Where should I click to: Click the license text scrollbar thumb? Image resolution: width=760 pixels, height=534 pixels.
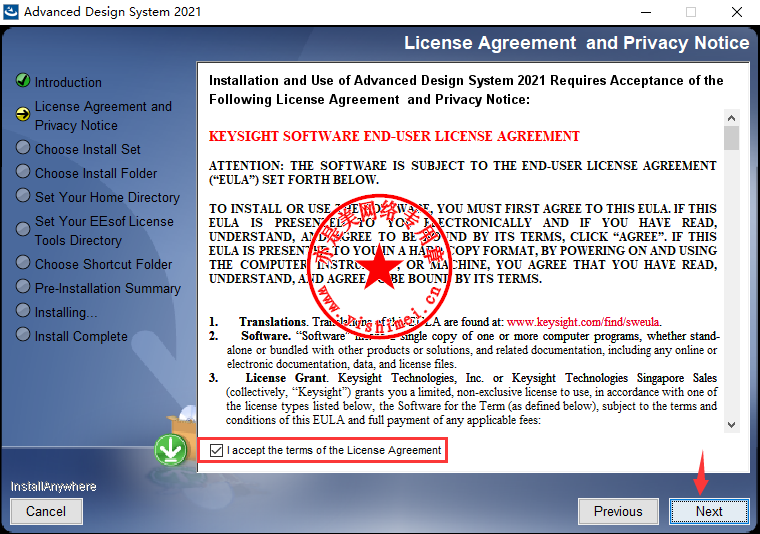(x=731, y=138)
